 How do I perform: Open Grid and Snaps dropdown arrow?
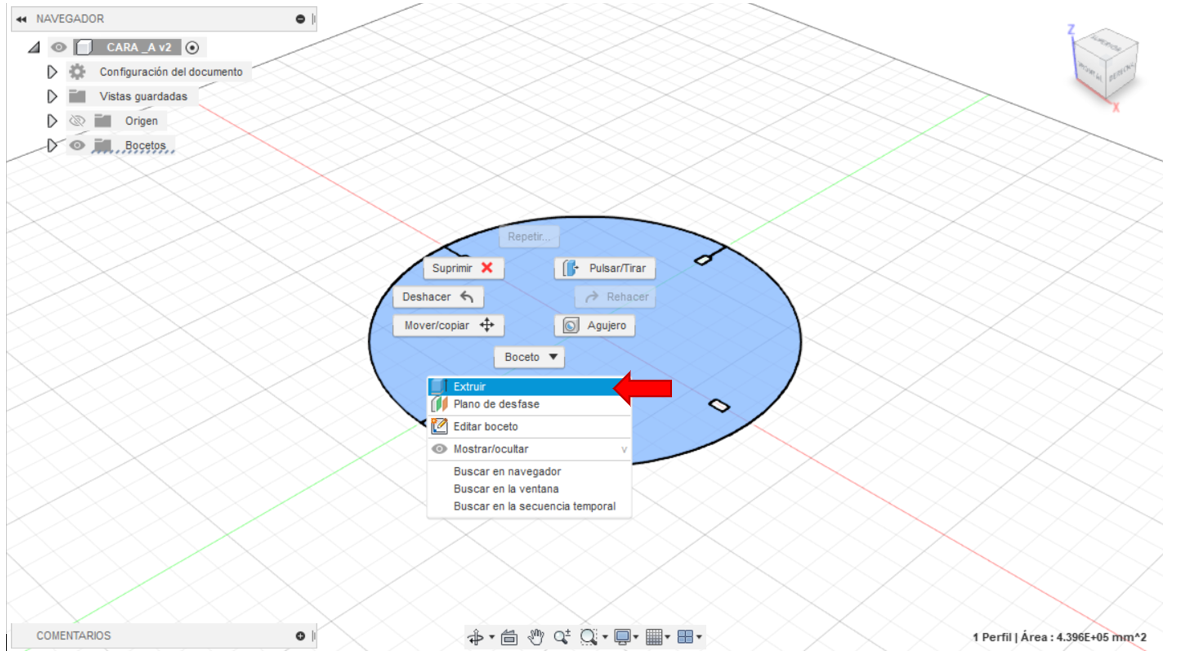pos(667,637)
